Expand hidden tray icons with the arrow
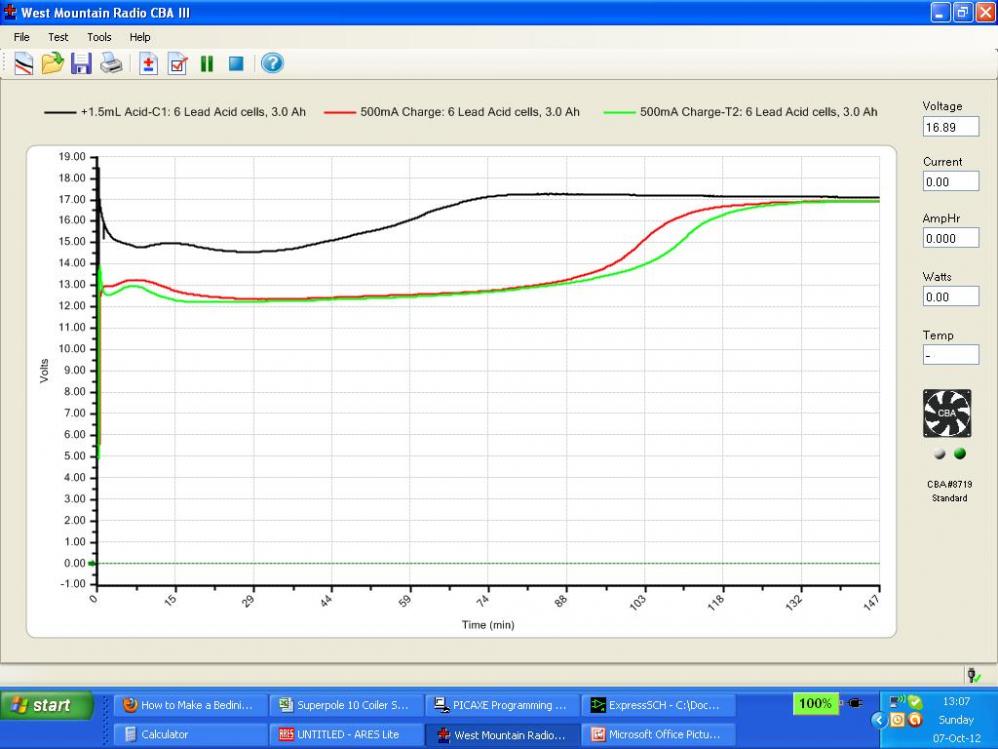This screenshot has width=998, height=749. click(x=878, y=720)
